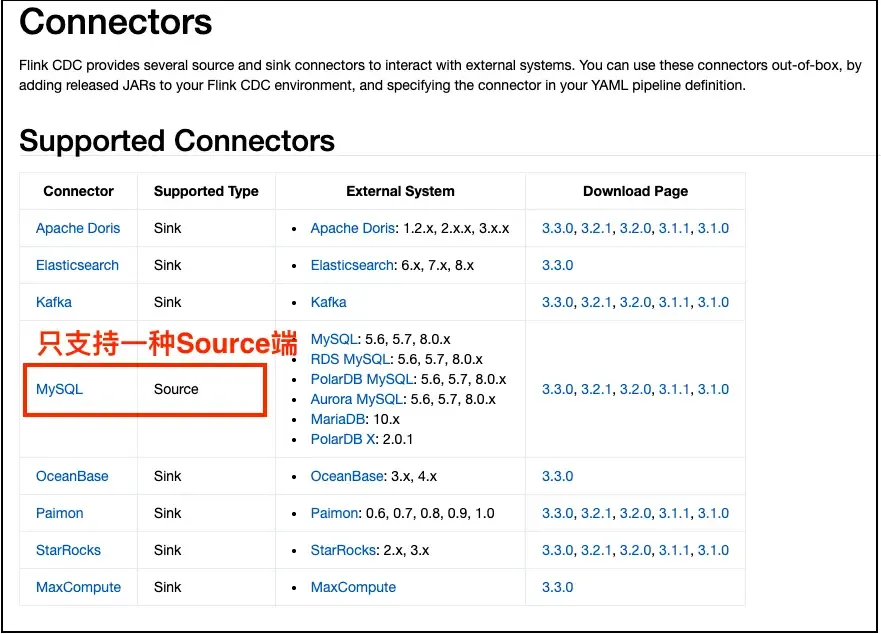Open Elasticsearch 3.3.0 download
Viewport: 881px width, 634px height.
[x=557, y=265]
